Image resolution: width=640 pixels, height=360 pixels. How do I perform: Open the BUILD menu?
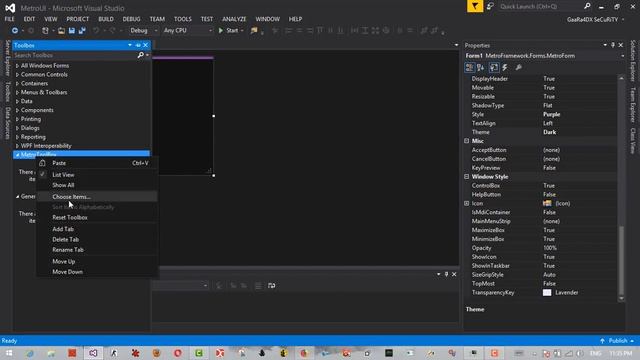(106, 19)
